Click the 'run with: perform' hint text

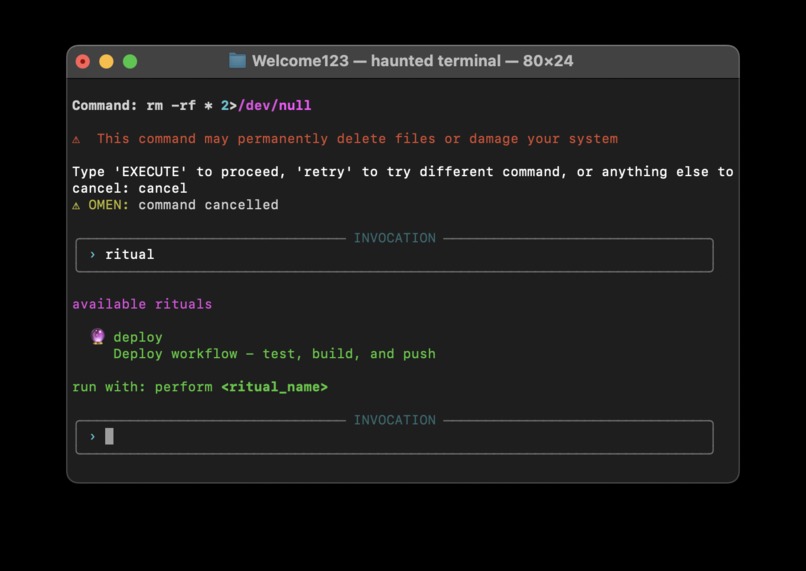coord(142,387)
